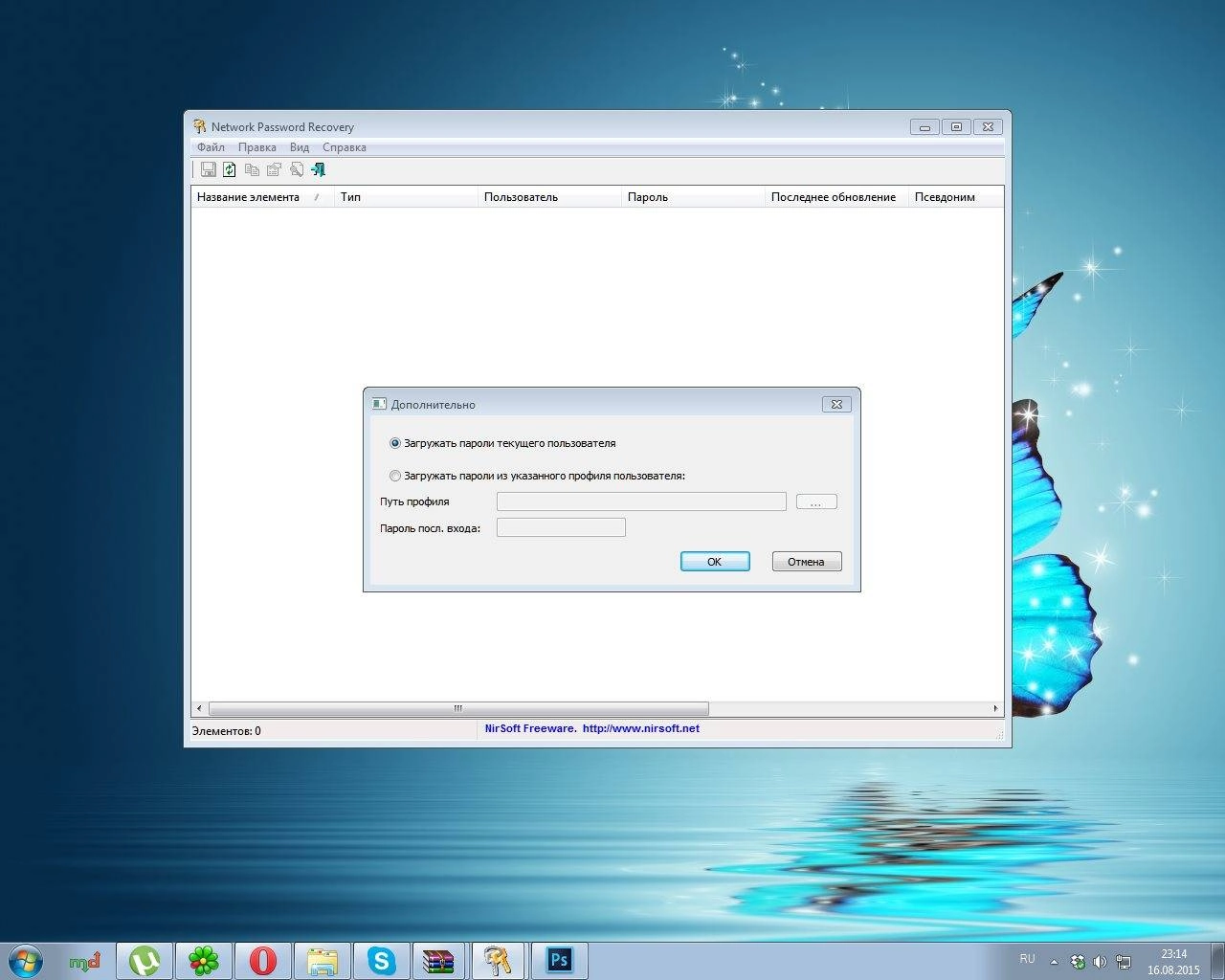1225x980 pixels.
Task: Sort by Название элемента column header
Action: 262,197
